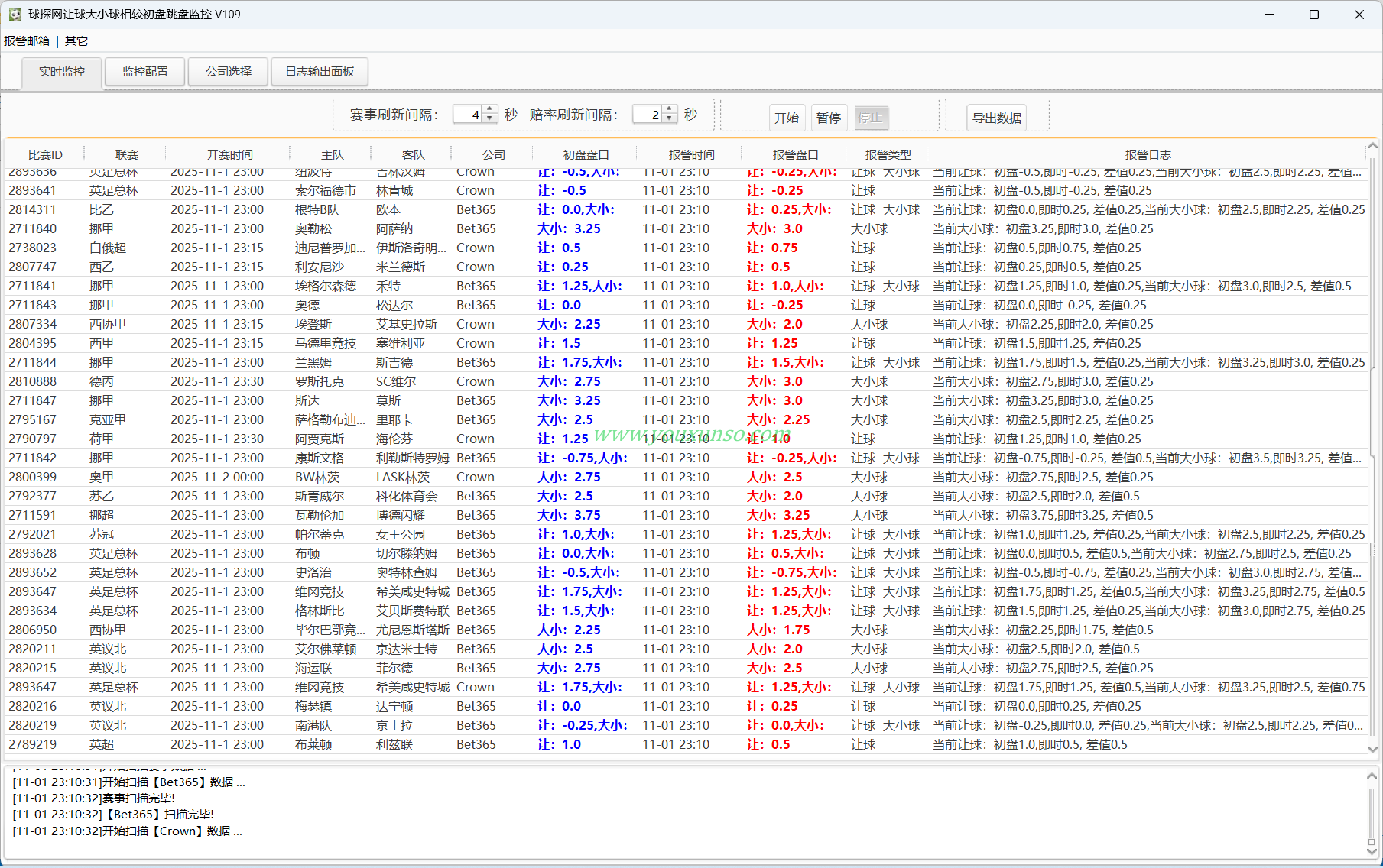Sort by the 主队 column header

pos(333,155)
